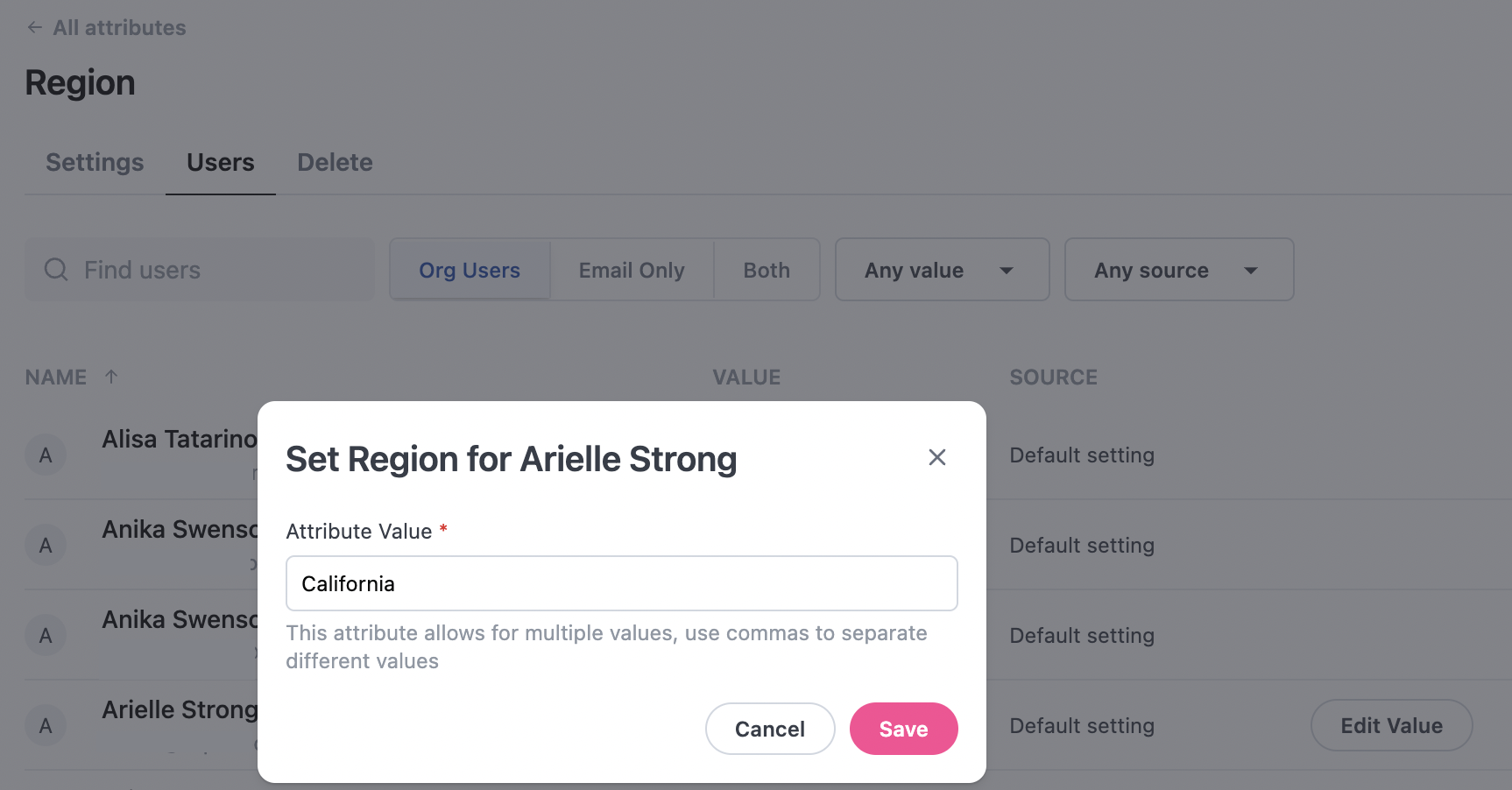Image resolution: width=1512 pixels, height=790 pixels.
Task: Click Alisa Tatarinov's avatar icon
Action: 46,455
